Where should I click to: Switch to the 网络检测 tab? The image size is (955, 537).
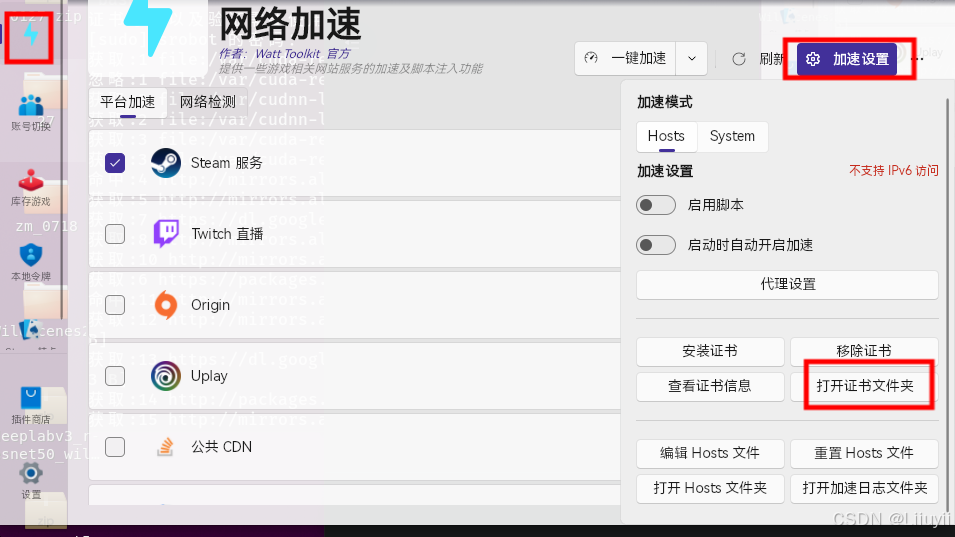208,102
